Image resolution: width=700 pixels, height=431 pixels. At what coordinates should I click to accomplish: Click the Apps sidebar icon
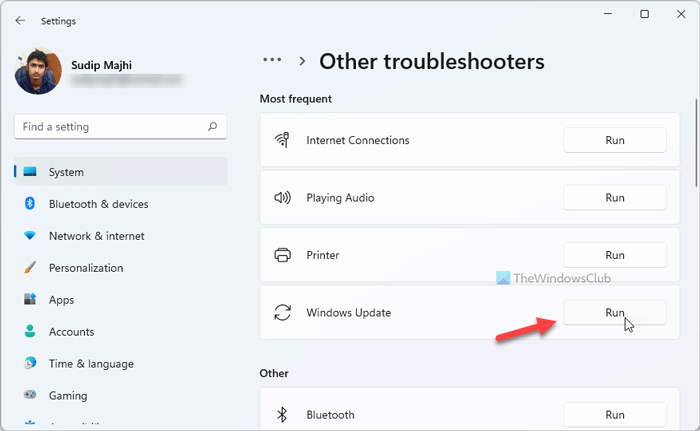pos(30,300)
